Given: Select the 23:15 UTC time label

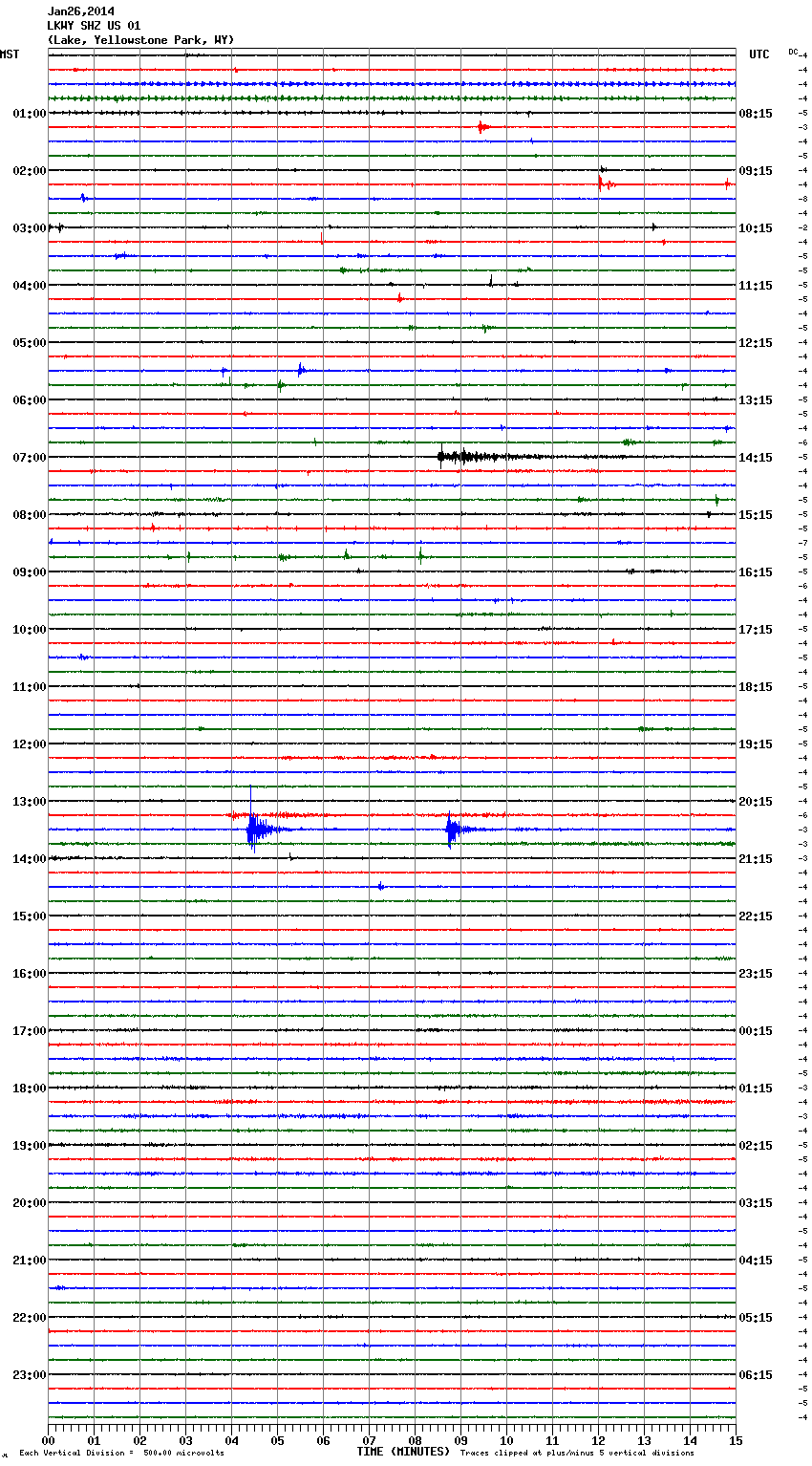Looking at the screenshot, I should click(756, 974).
